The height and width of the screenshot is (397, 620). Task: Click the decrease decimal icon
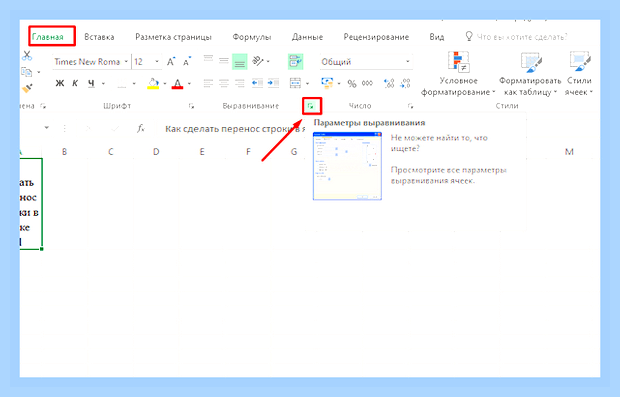(x=405, y=83)
